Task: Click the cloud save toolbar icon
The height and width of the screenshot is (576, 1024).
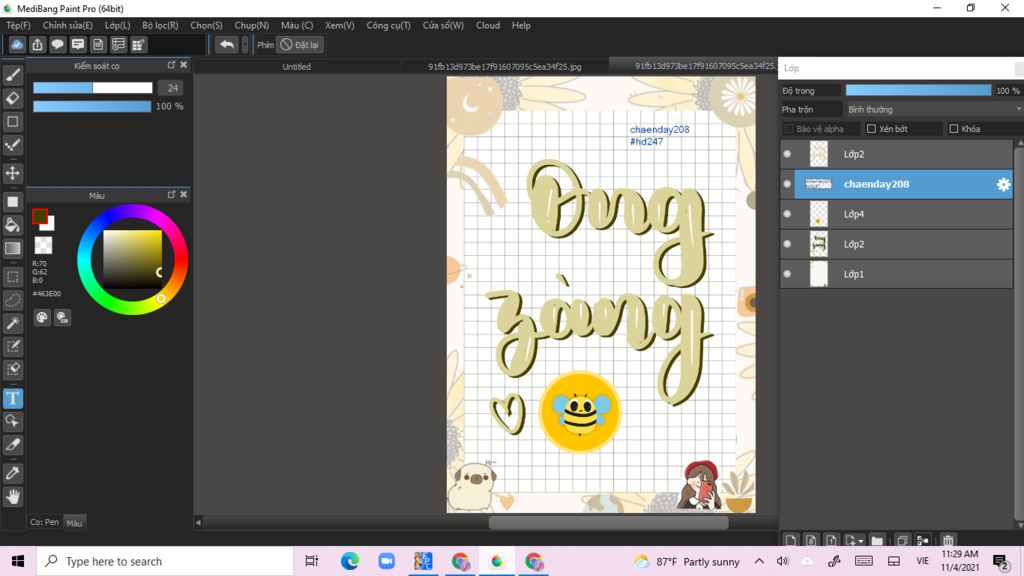Action: point(17,44)
